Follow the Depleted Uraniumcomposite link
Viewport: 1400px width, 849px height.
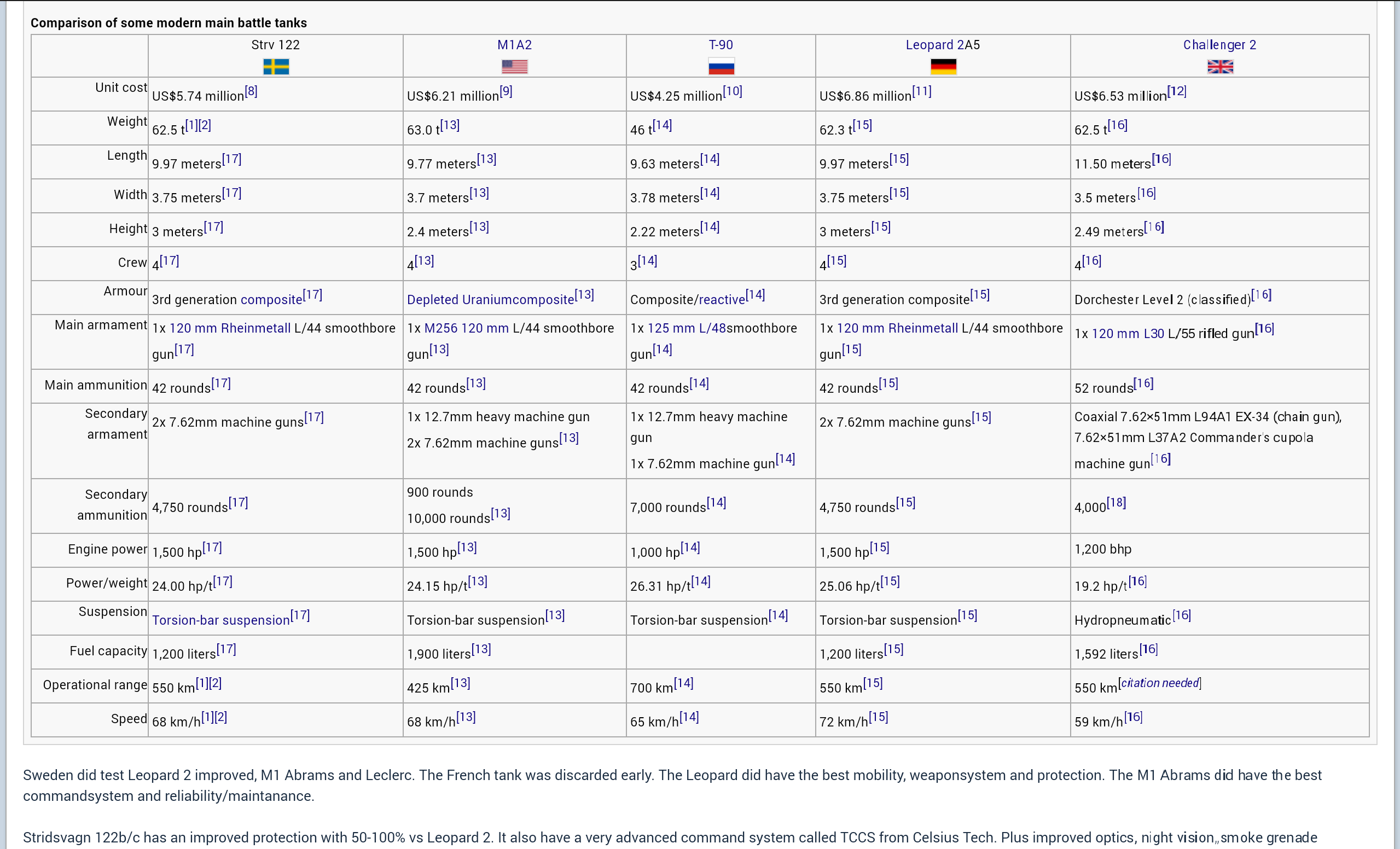(490, 299)
